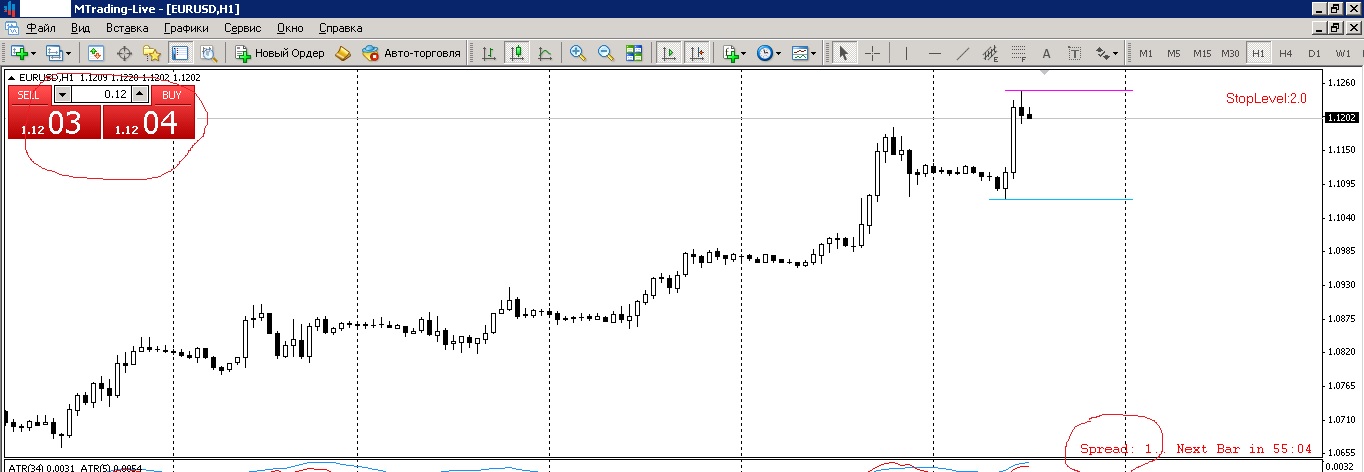
Task: Open the Окно menu
Action: [x=290, y=29]
